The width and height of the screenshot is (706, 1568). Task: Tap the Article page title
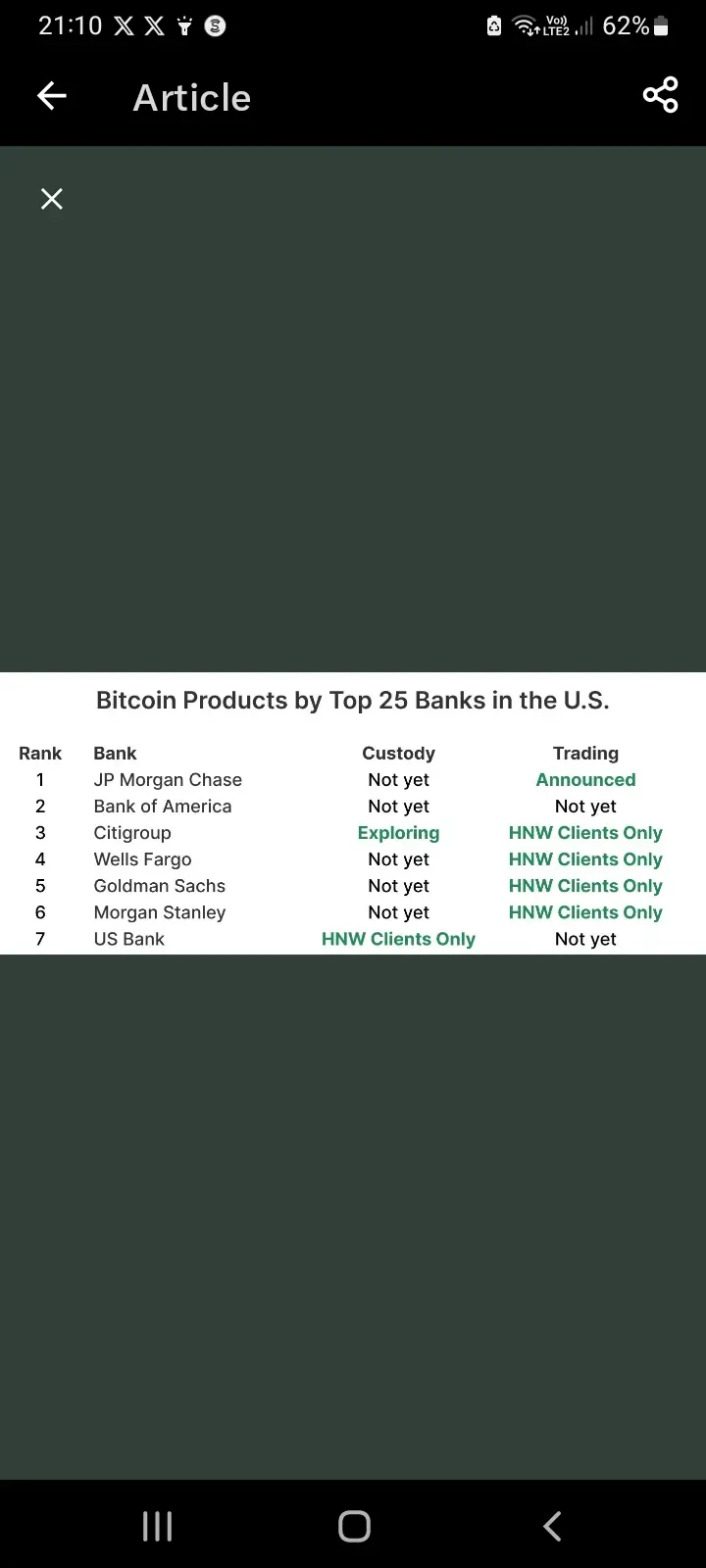point(192,98)
